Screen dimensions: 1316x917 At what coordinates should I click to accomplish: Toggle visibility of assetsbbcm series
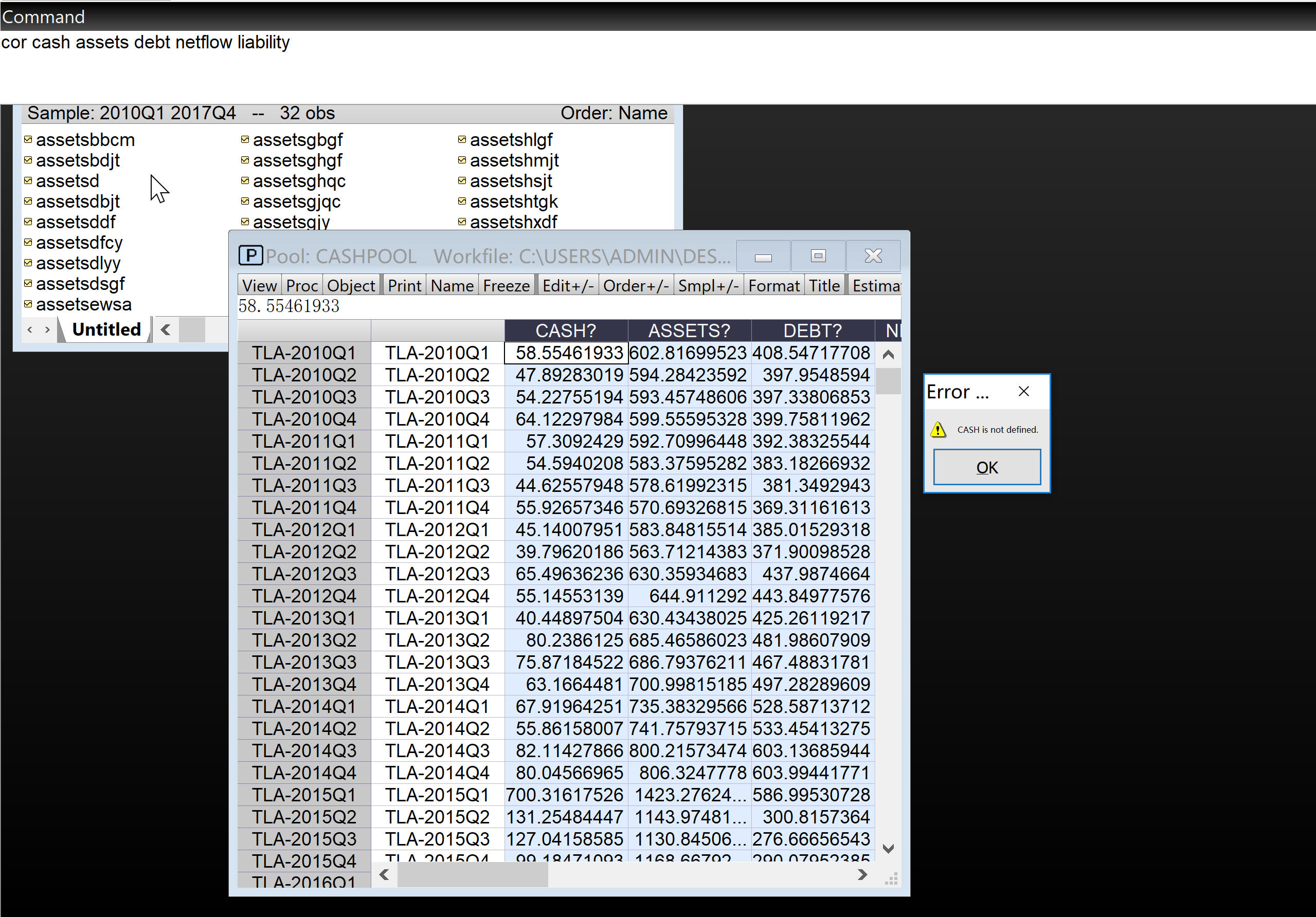[x=28, y=140]
